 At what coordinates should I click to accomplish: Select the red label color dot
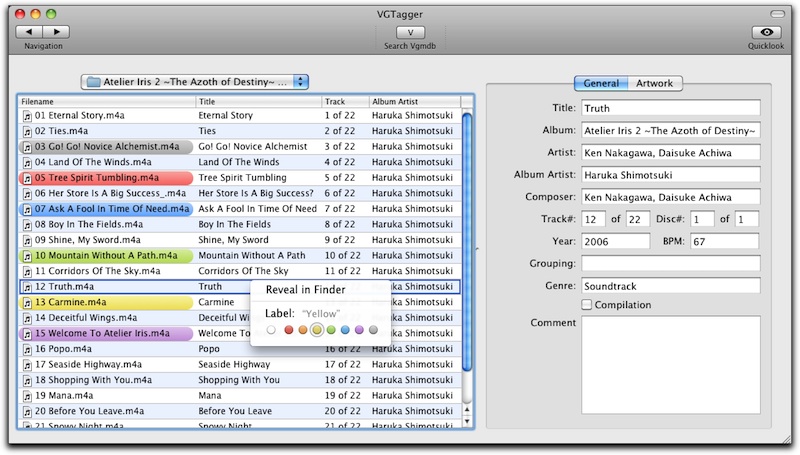288,329
